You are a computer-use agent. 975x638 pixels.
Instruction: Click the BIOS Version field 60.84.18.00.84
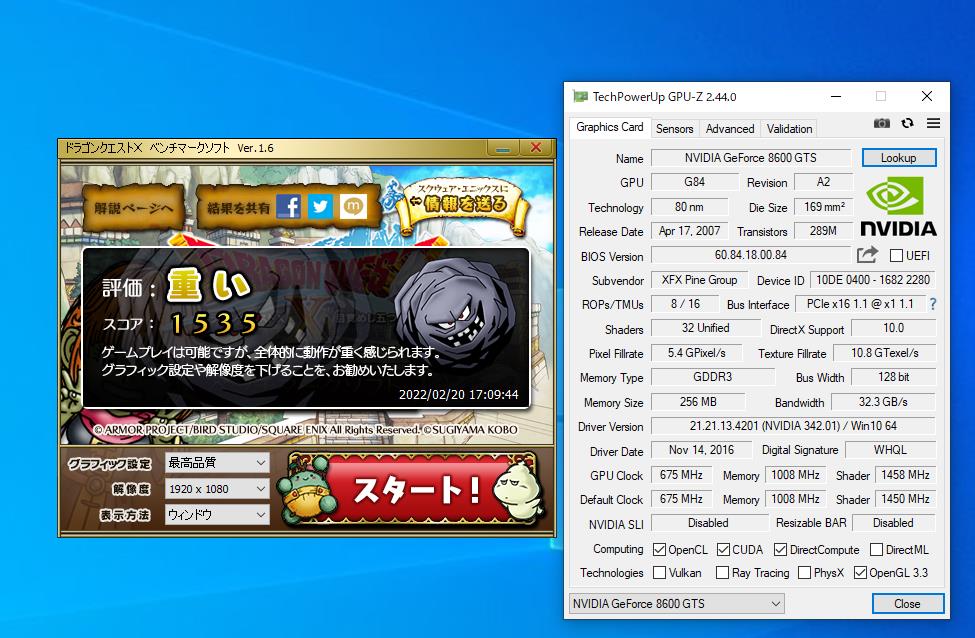[751, 255]
